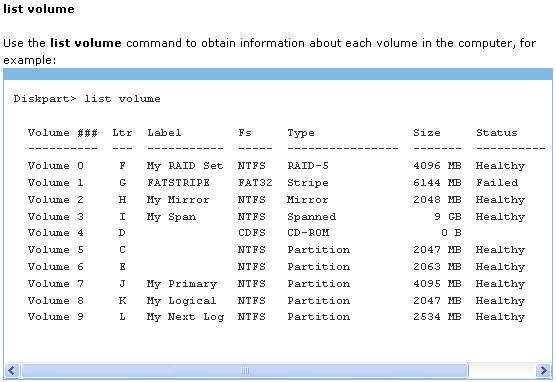This screenshot has width=556, height=382.
Task: Click the 'list volume' heading text
Action: click(39, 9)
